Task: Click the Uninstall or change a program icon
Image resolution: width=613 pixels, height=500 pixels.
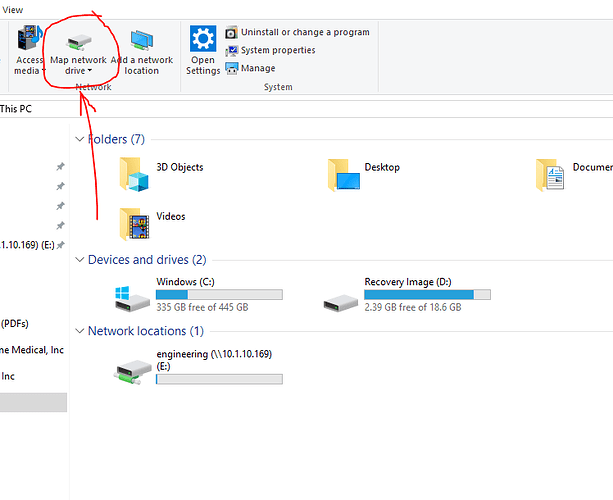Action: (231, 32)
